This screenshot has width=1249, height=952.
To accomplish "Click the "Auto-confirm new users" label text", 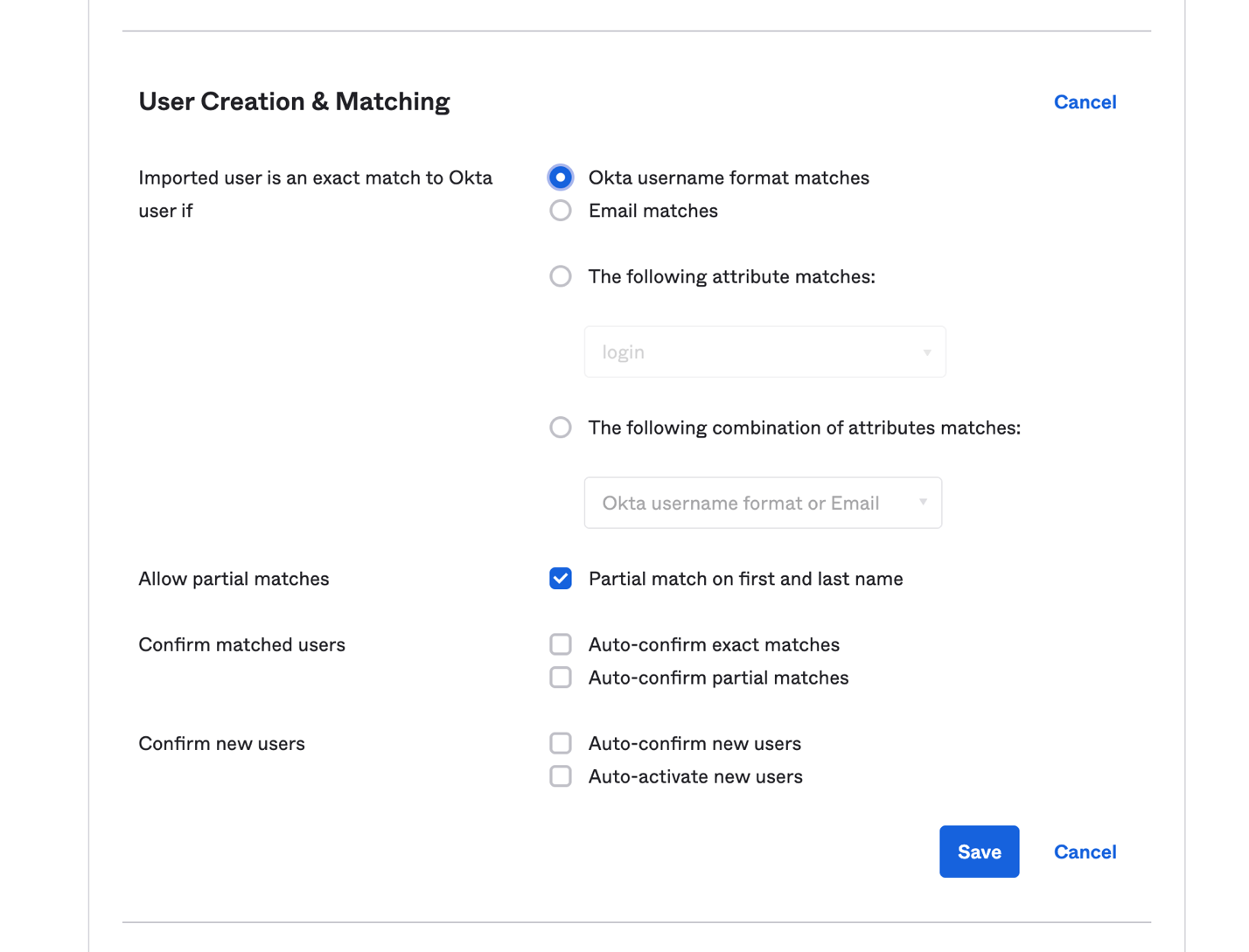I will tap(694, 743).
